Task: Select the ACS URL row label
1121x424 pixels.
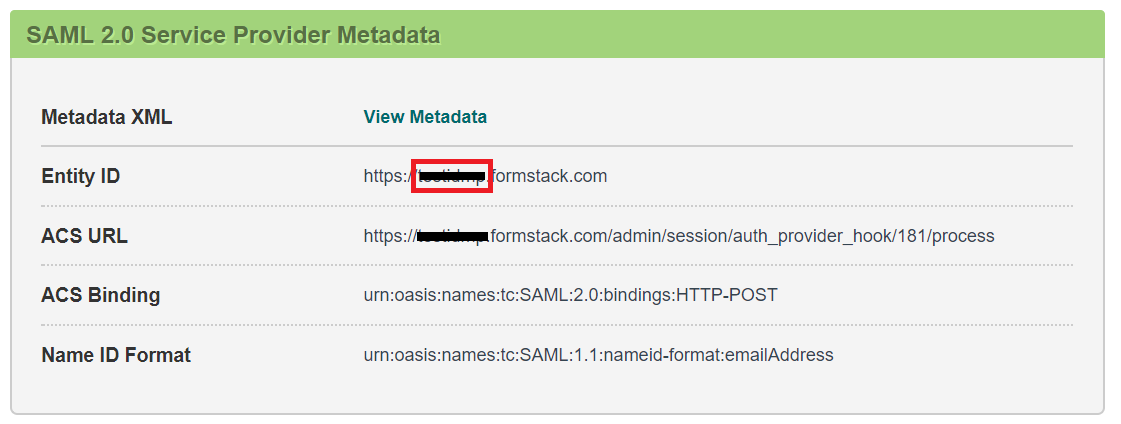Action: pyautogui.click(x=84, y=237)
